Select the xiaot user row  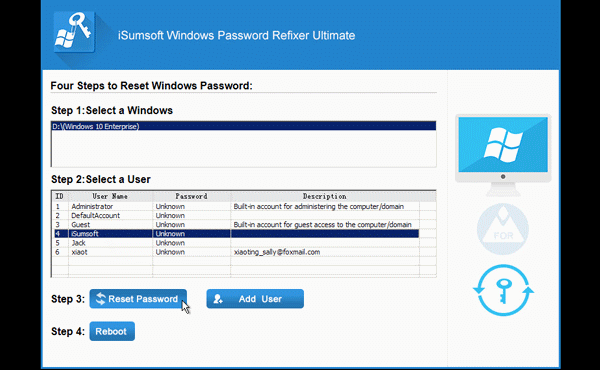[236, 252]
